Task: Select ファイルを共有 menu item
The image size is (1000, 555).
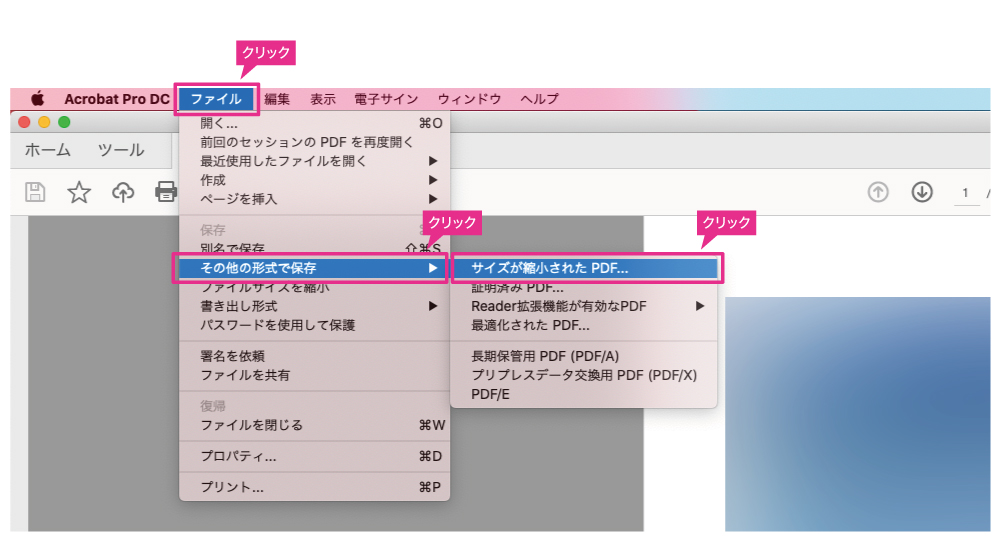Action: pyautogui.click(x=314, y=375)
